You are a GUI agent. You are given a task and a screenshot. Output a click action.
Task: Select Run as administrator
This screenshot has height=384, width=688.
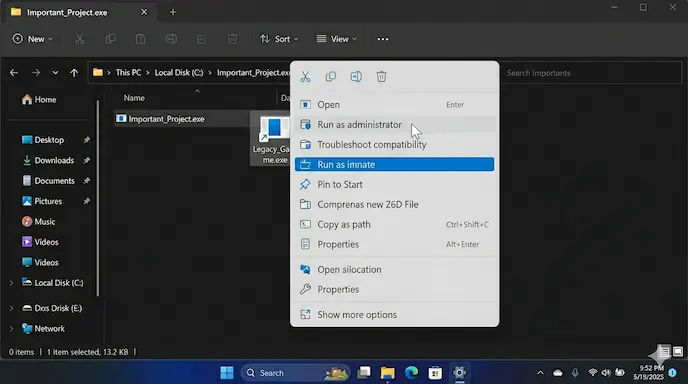[x=394, y=125]
